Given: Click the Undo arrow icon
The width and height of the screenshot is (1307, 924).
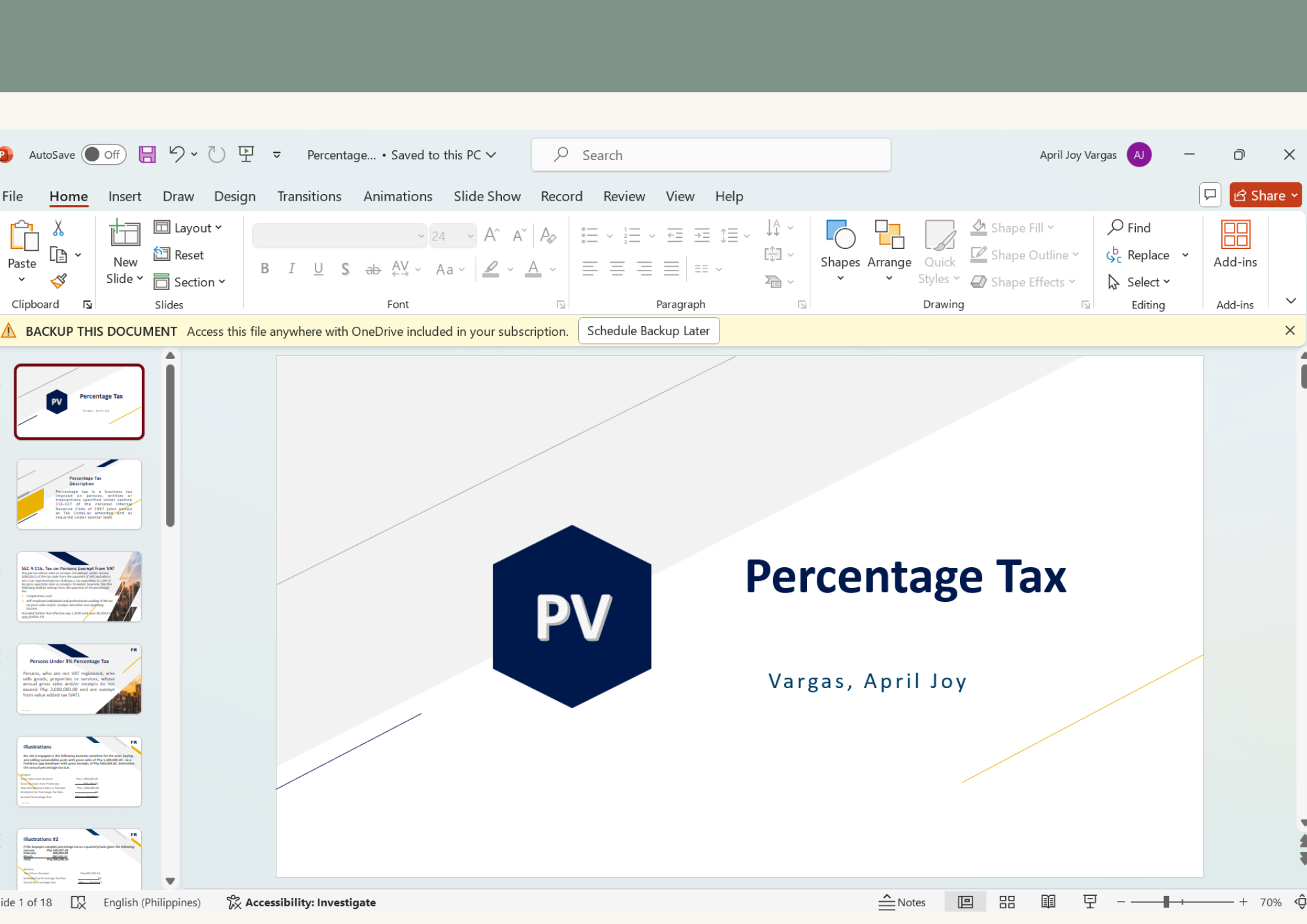Looking at the screenshot, I should pos(176,154).
